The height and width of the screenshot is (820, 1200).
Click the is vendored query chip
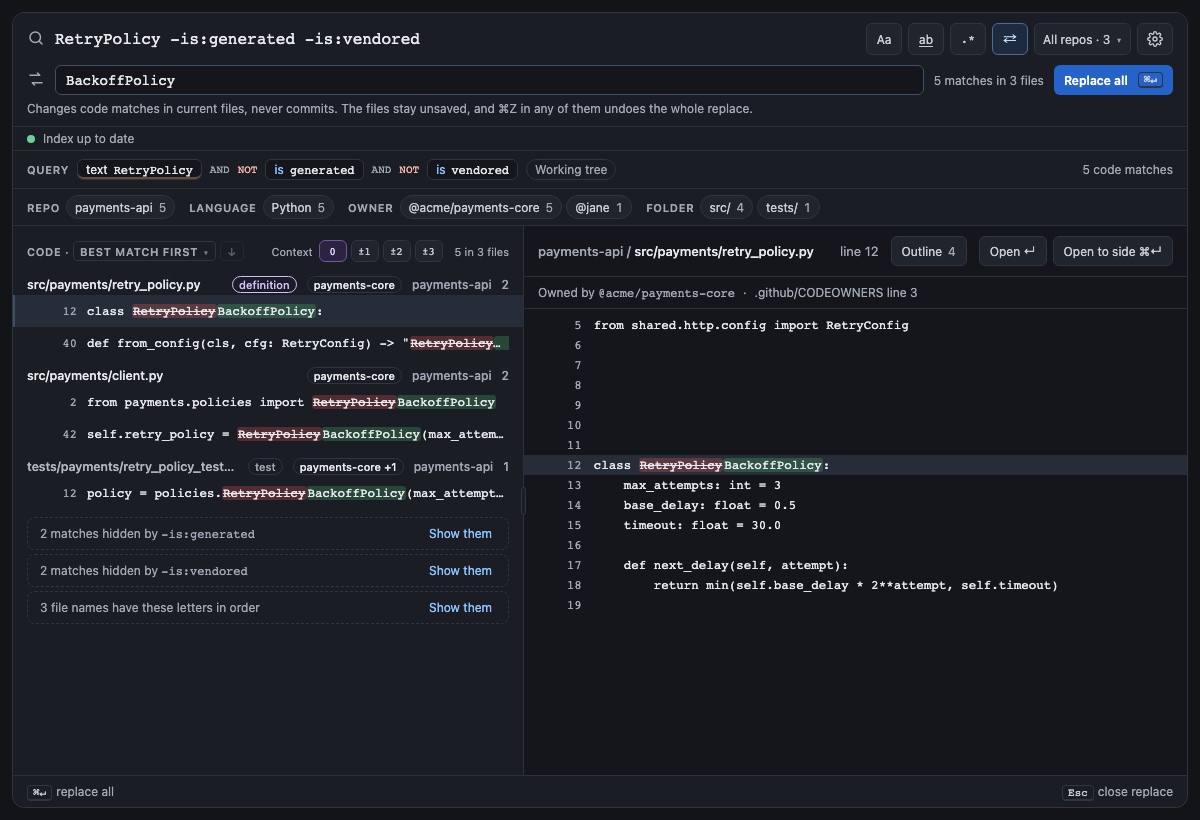[472, 170]
